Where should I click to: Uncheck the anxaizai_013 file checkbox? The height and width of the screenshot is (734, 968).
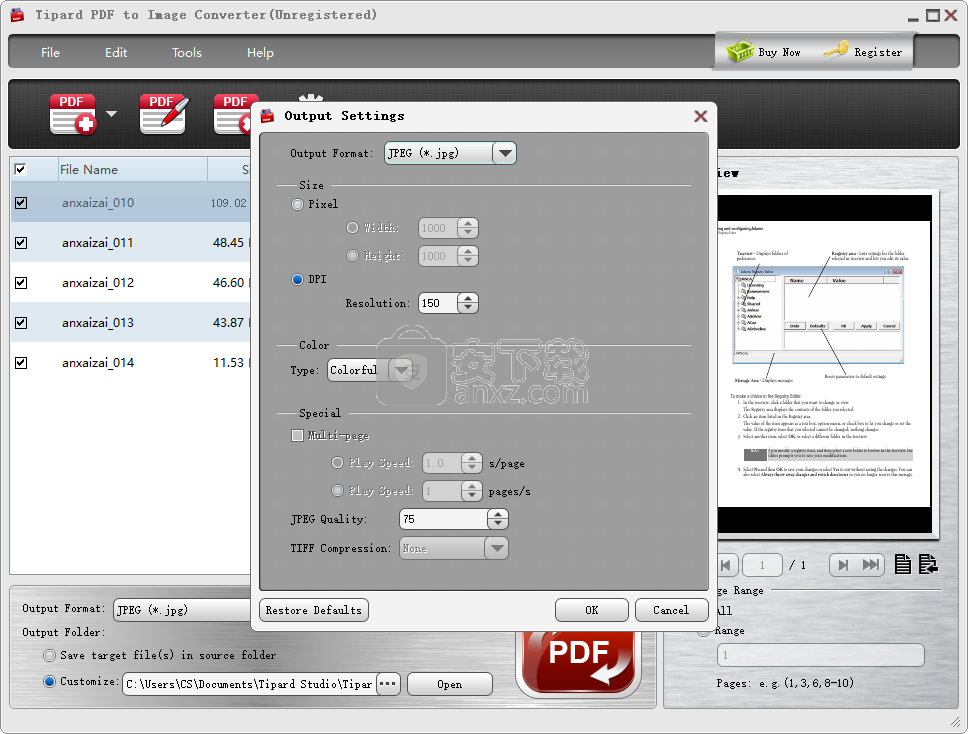[x=21, y=322]
